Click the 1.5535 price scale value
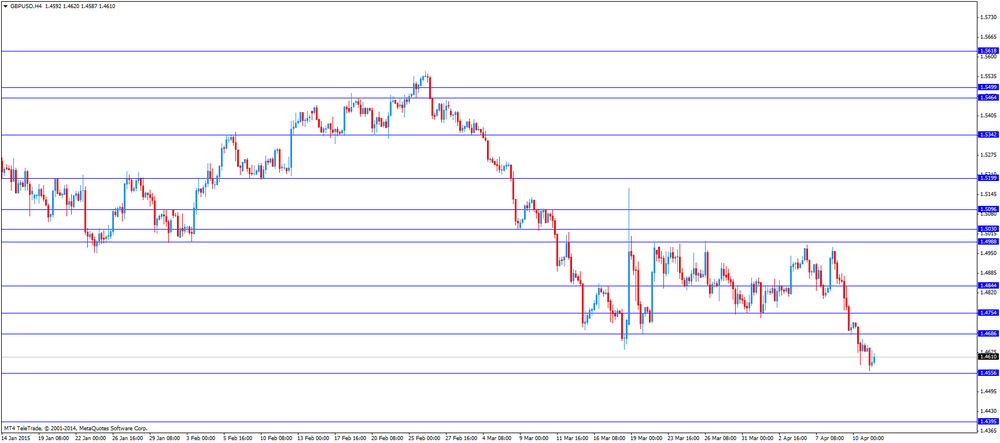Screen dimensions: 1000x443 pyautogui.click(x=987, y=76)
